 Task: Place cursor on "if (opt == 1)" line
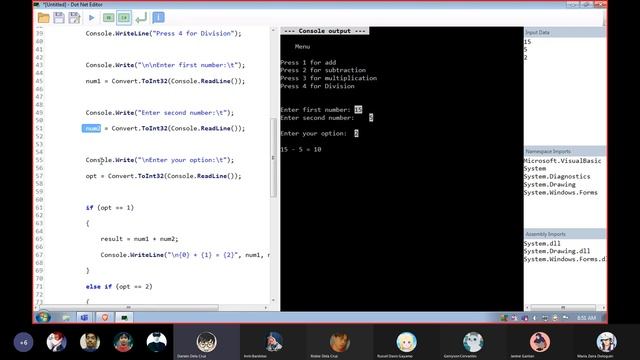(110, 207)
